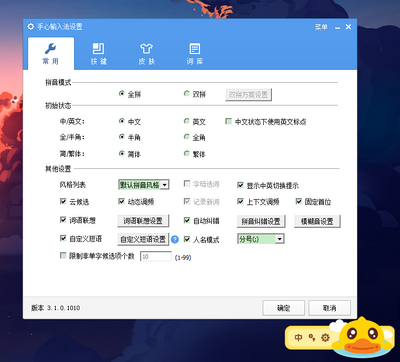Close the settings window

point(348,27)
